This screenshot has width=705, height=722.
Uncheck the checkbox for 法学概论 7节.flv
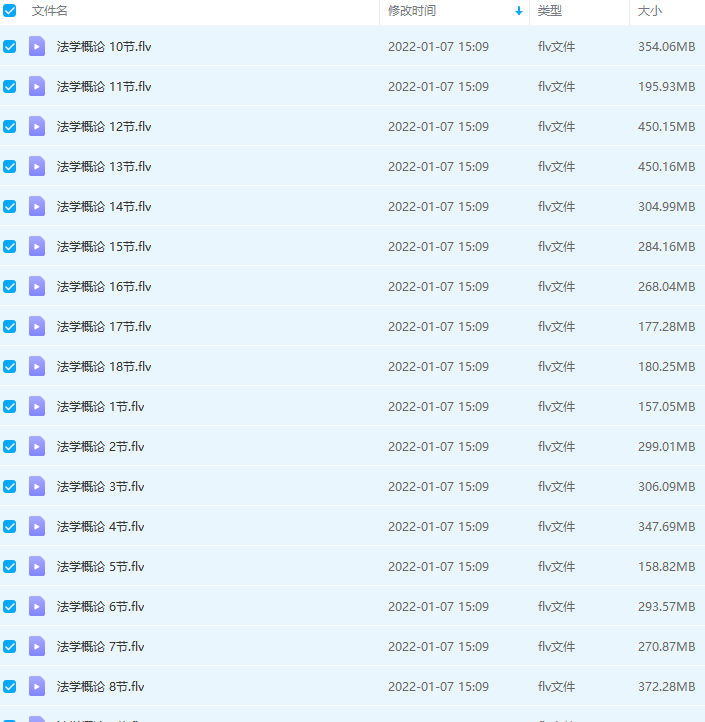10,647
